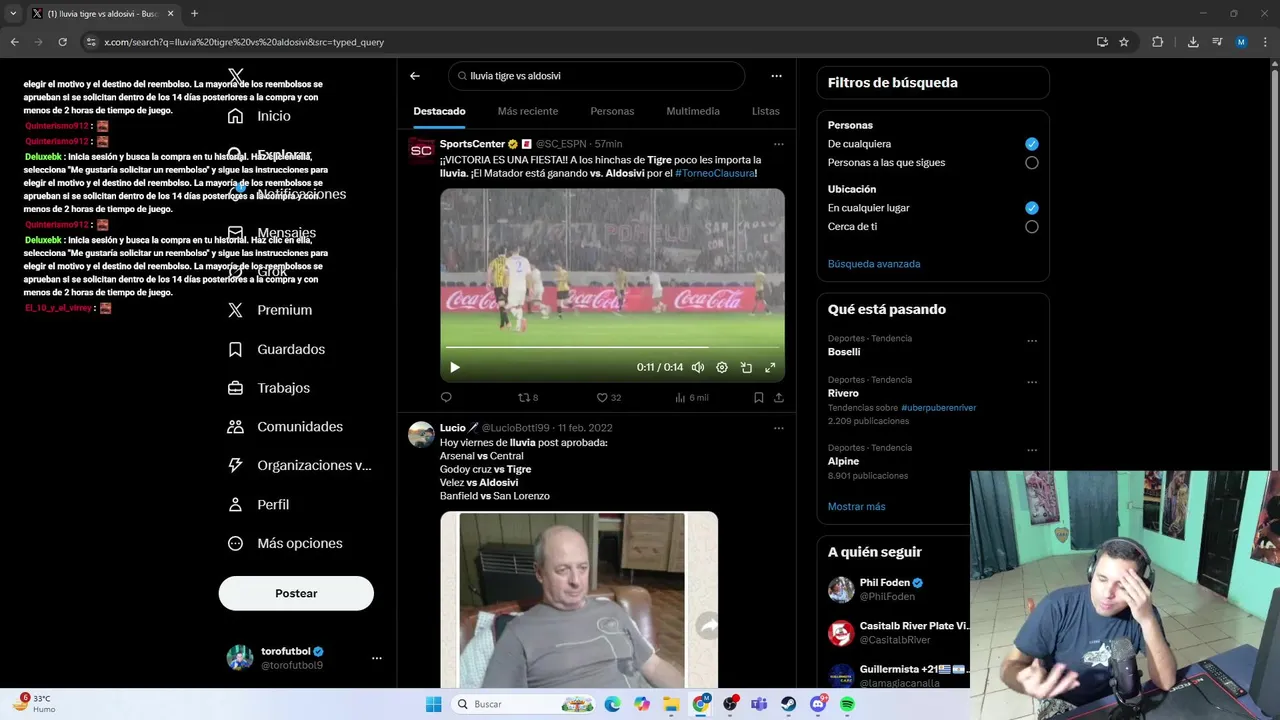Open Chrome extensions puzzle icon
The width and height of the screenshot is (1280, 720).
(1158, 42)
